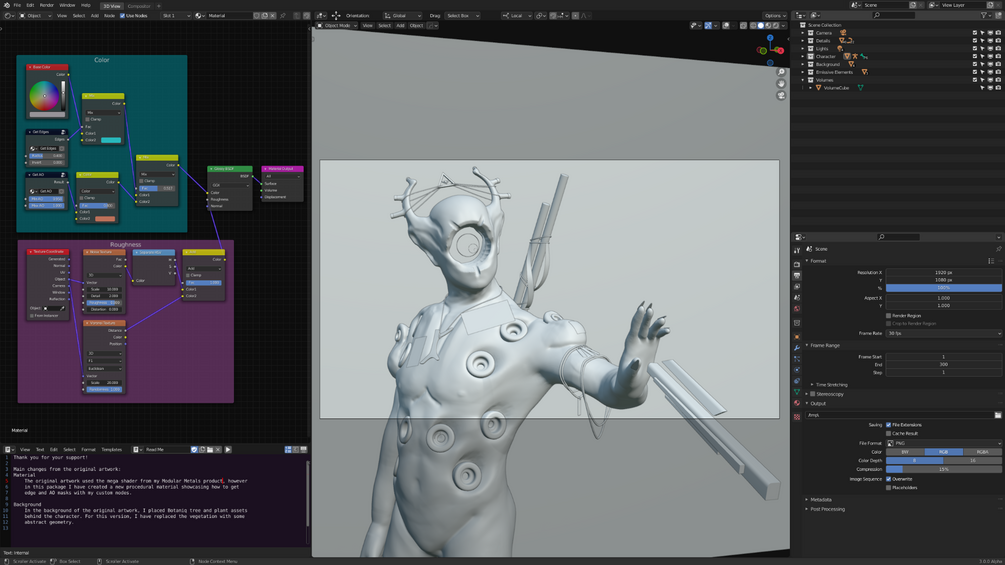The image size is (1005, 565).
Task: Open World properties tab
Action: click(797, 308)
